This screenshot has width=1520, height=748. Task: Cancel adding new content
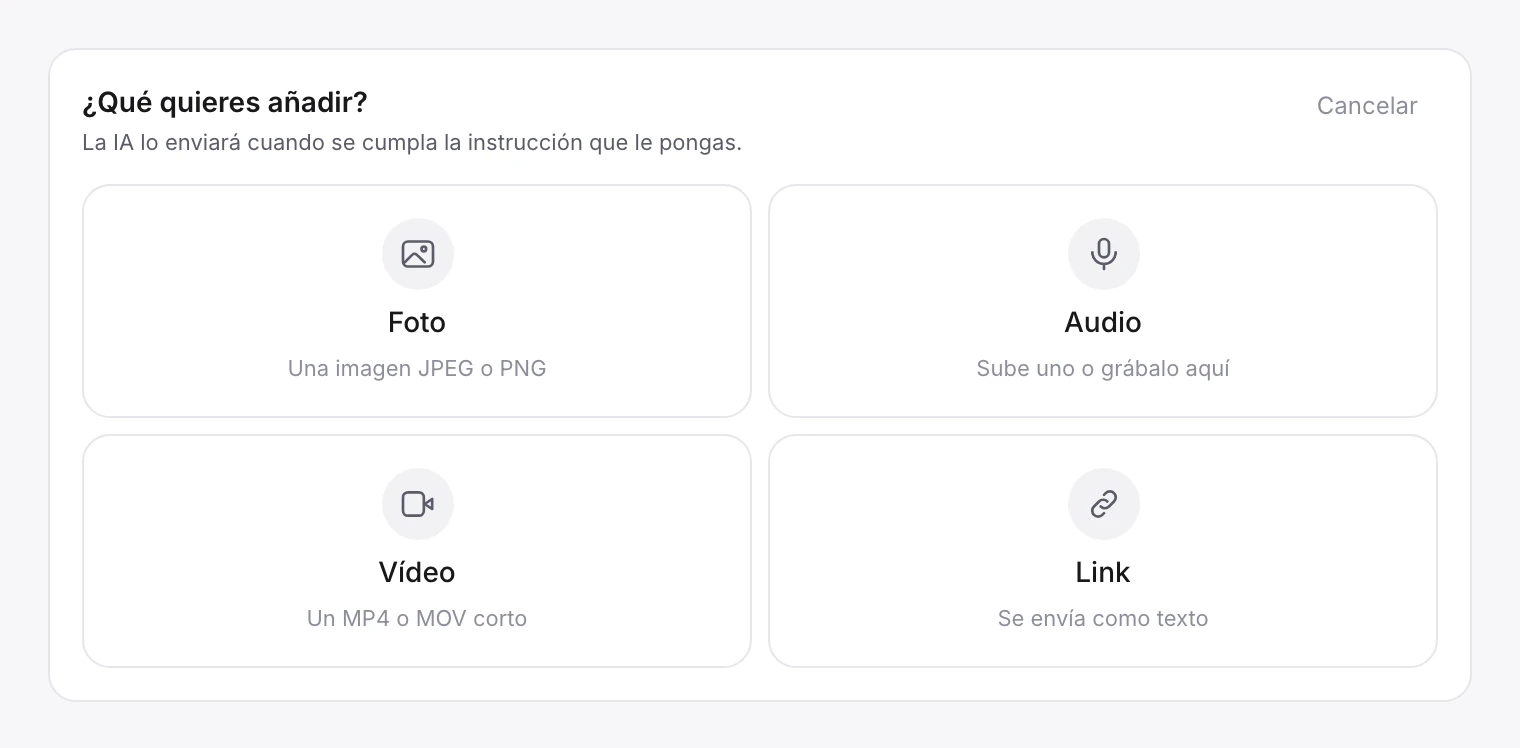(x=1367, y=106)
